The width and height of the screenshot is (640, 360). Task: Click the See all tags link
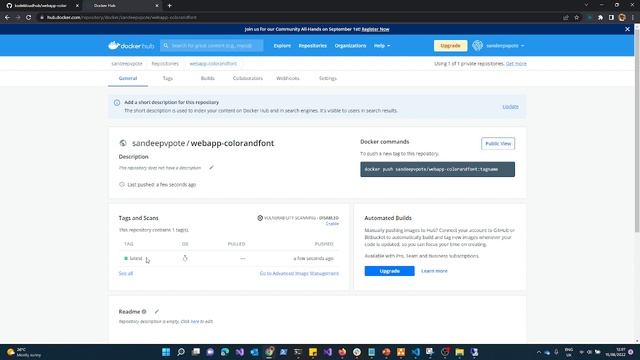tap(126, 273)
